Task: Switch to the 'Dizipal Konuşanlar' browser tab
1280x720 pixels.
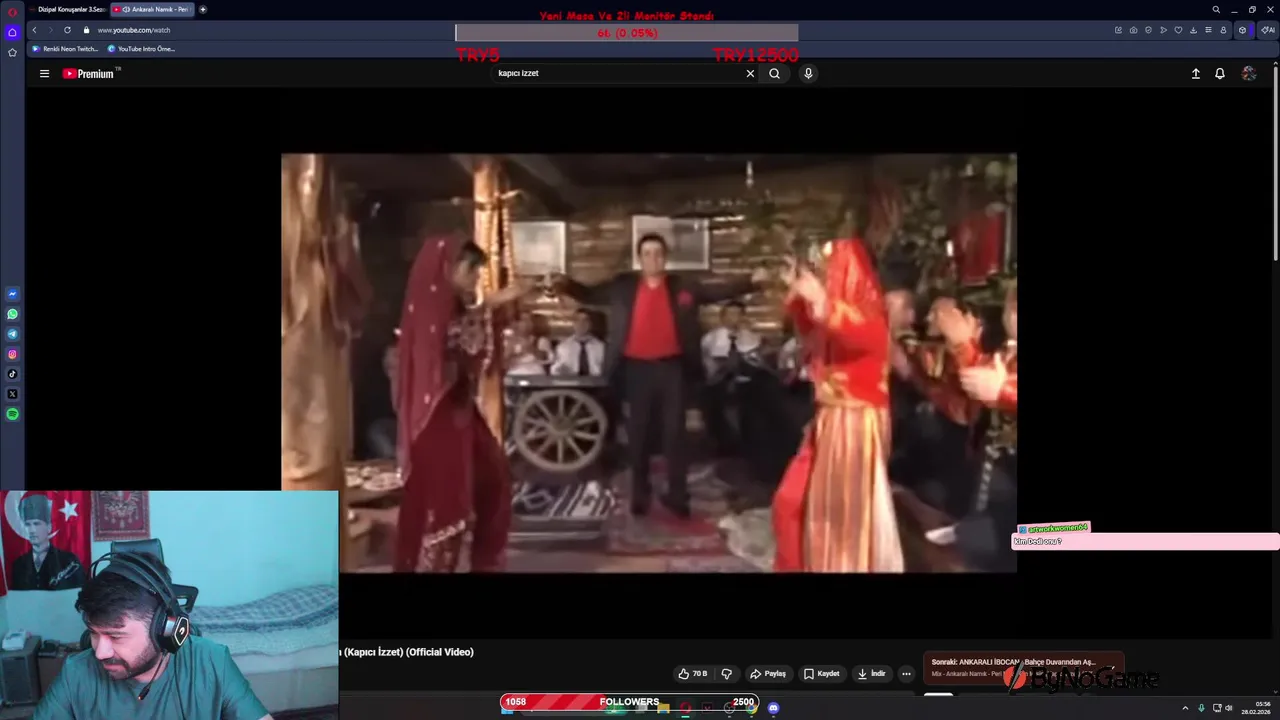Action: click(x=68, y=9)
